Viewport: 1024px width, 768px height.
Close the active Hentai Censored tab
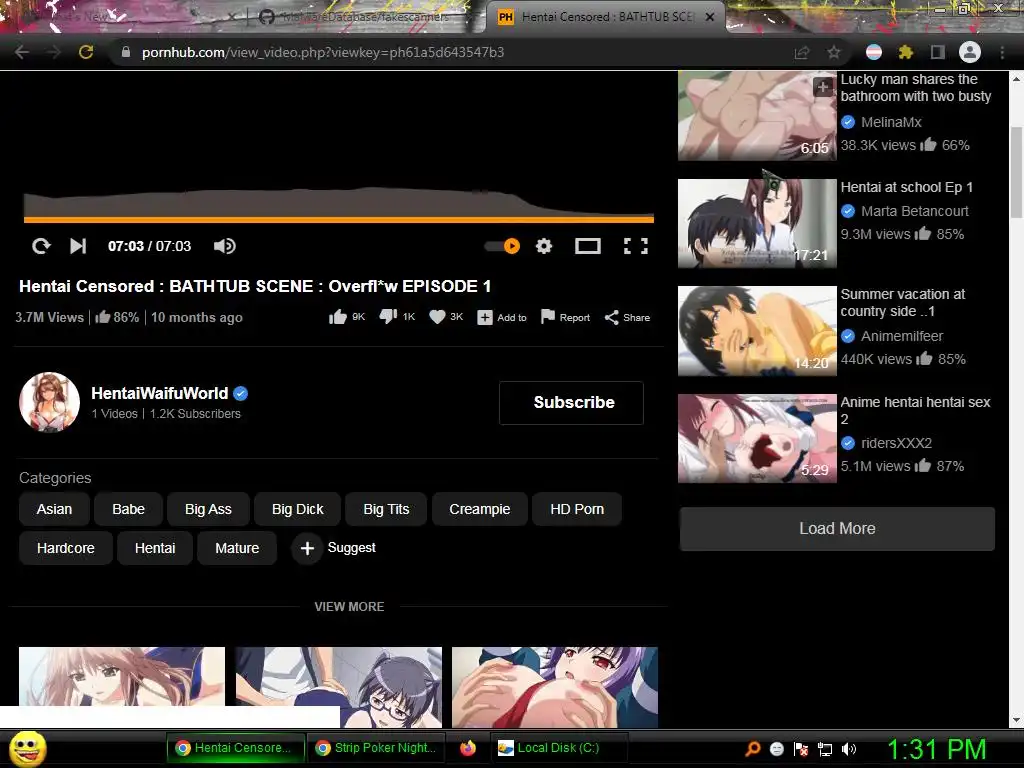click(710, 17)
